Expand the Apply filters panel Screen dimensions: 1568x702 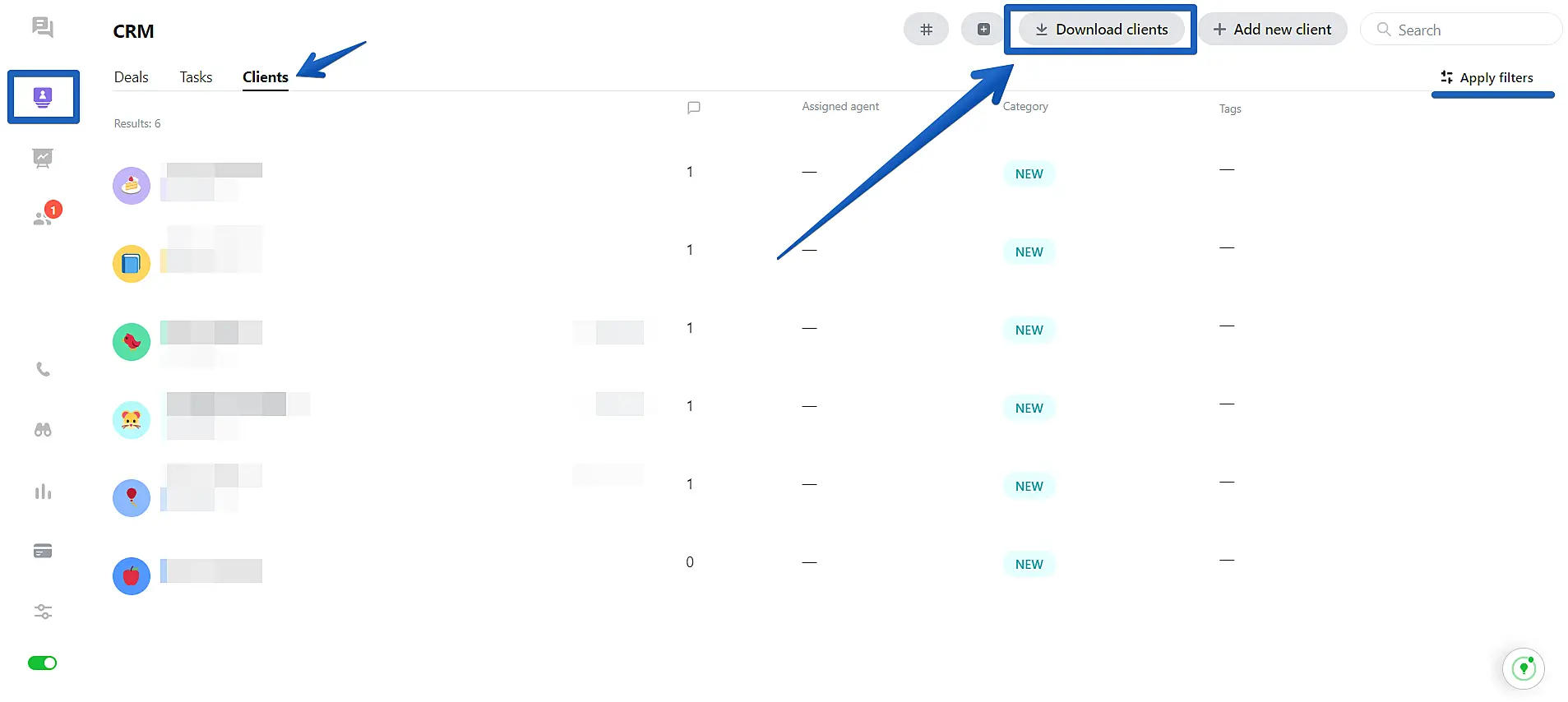coord(1487,78)
